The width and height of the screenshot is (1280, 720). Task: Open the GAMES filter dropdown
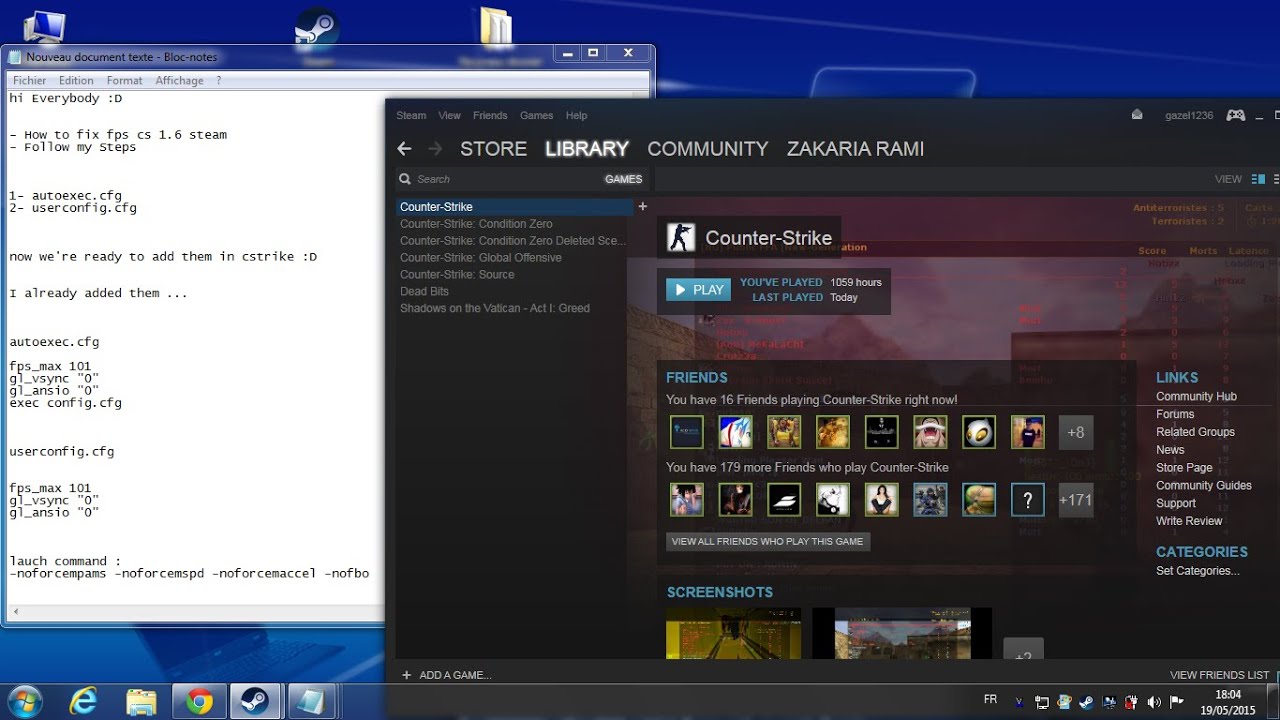(x=623, y=179)
